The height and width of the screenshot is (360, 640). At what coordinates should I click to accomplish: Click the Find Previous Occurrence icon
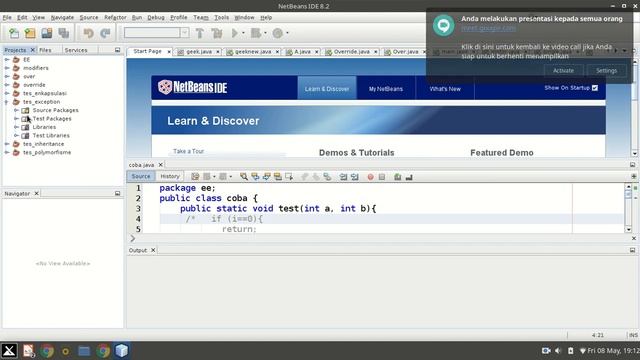[255, 177]
